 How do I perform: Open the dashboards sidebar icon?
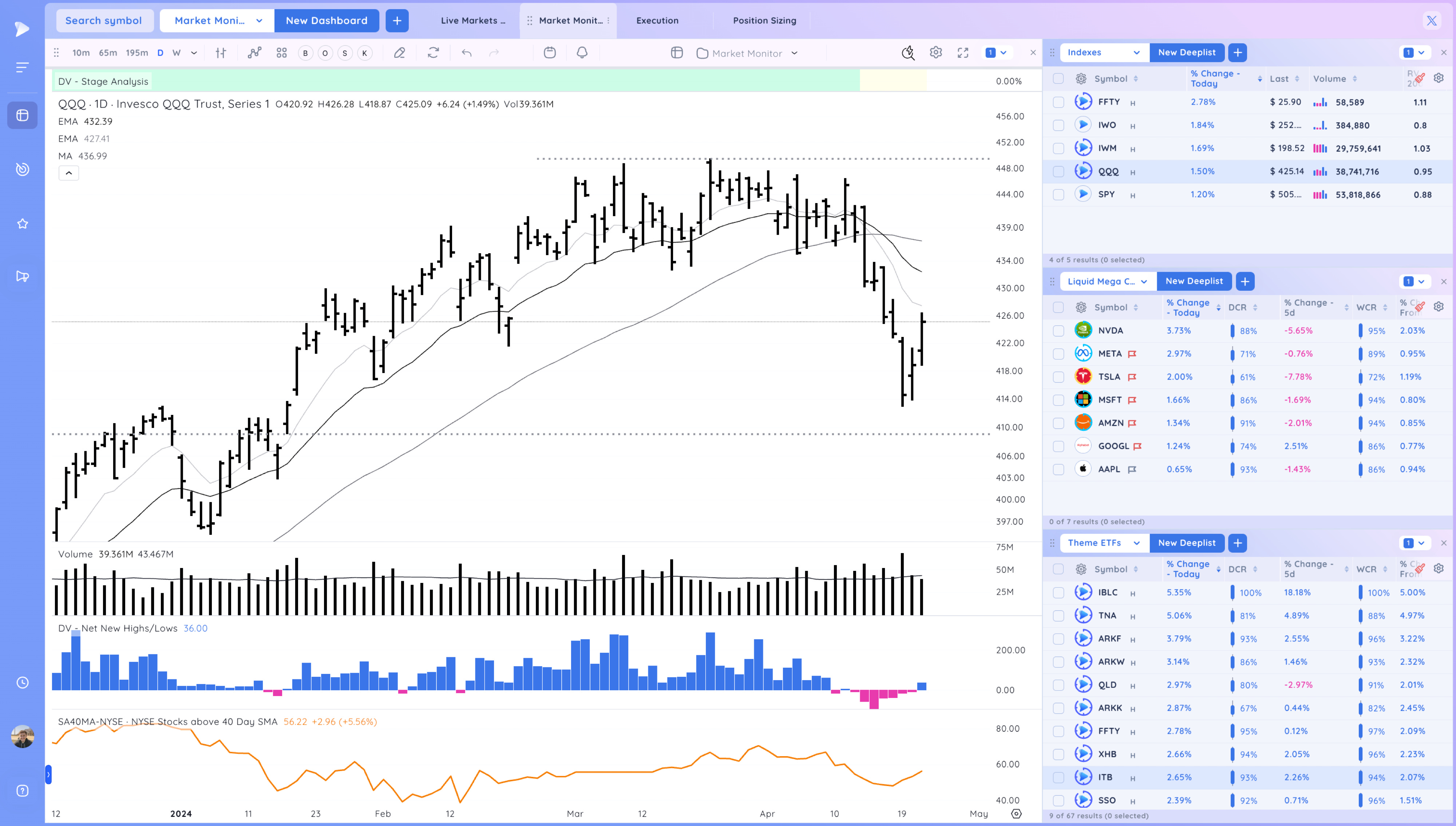pyautogui.click(x=22, y=115)
